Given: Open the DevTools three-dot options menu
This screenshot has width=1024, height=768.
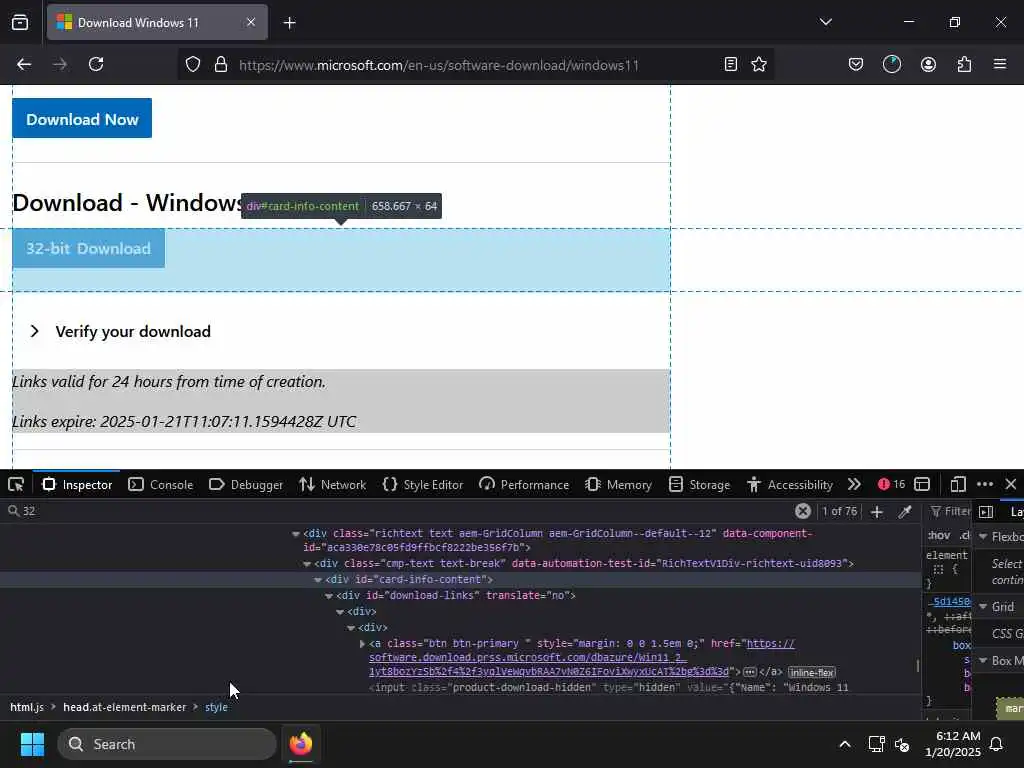Looking at the screenshot, I should coord(985,485).
